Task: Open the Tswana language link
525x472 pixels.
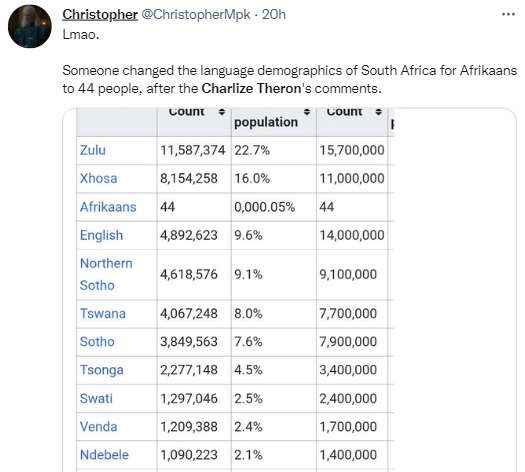Action: point(103,314)
